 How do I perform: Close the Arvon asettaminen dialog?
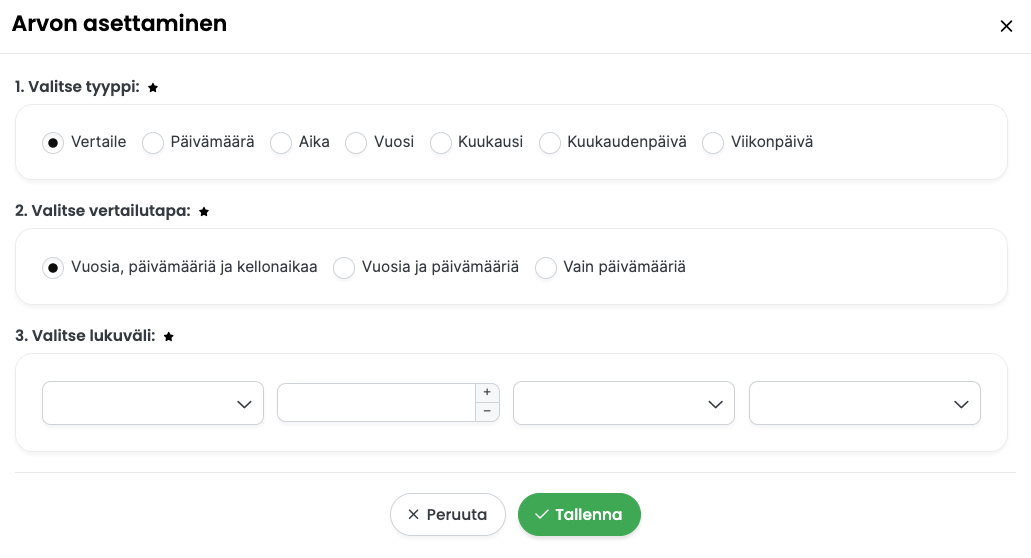pos(1006,26)
